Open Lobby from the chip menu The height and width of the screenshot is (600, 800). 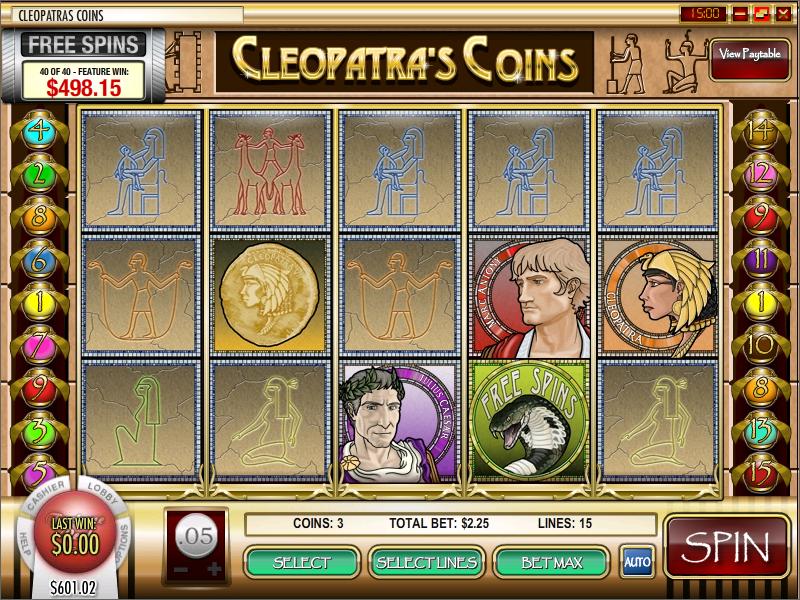coord(104,492)
